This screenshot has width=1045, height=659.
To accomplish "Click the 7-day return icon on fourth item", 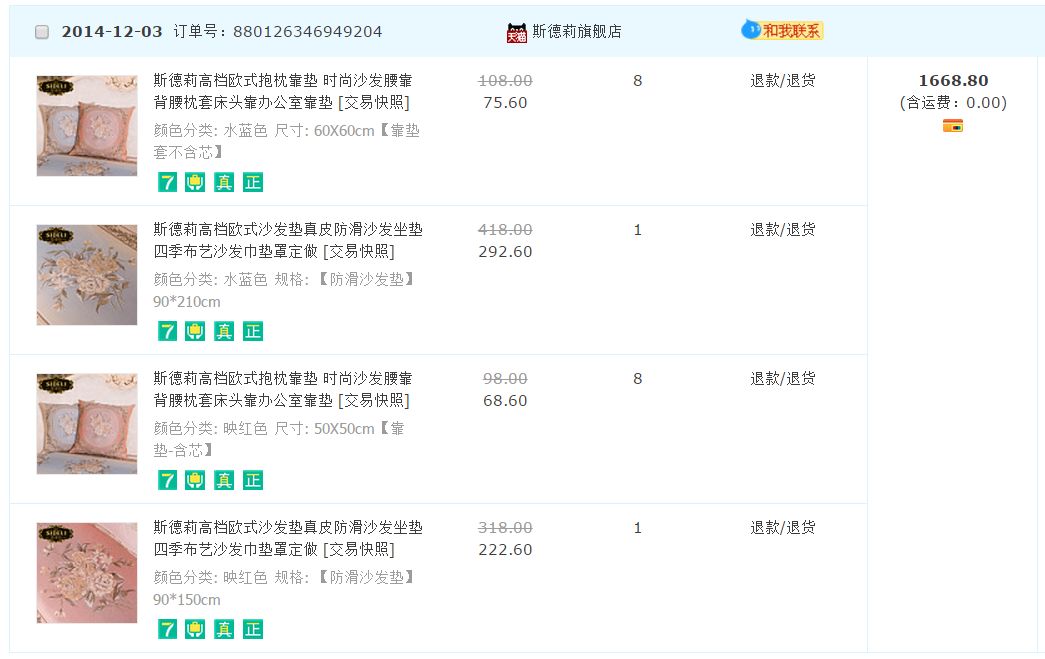I will point(167,629).
